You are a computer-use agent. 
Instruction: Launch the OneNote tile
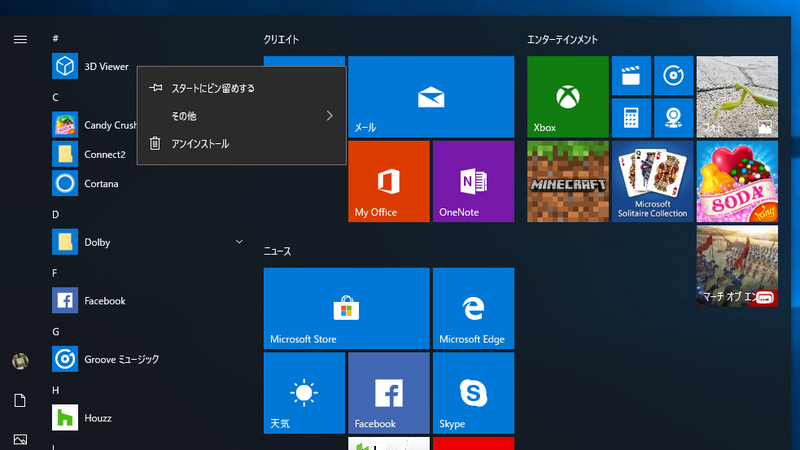pyautogui.click(x=473, y=182)
